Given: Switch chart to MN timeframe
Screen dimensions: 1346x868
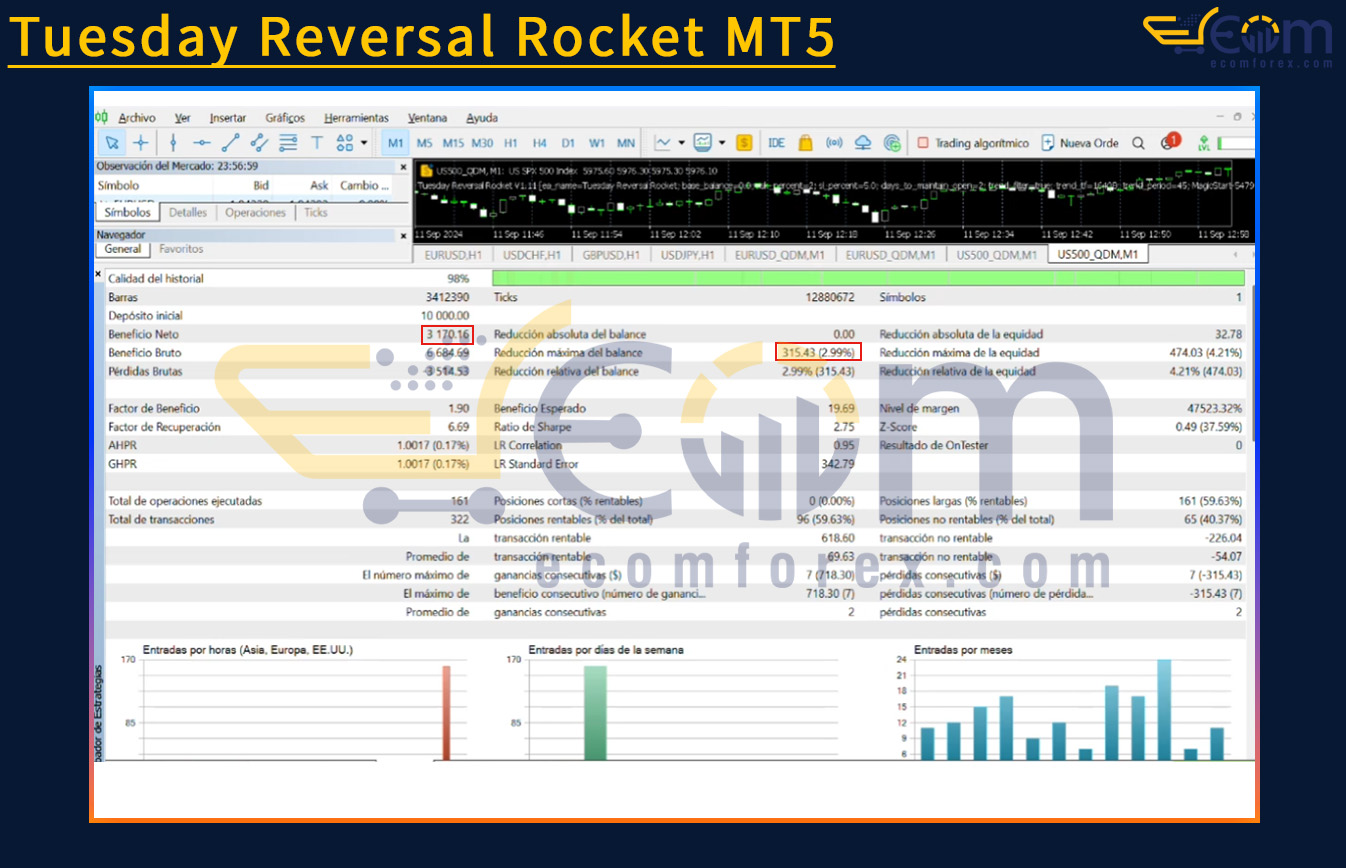Looking at the screenshot, I should pos(626,143).
